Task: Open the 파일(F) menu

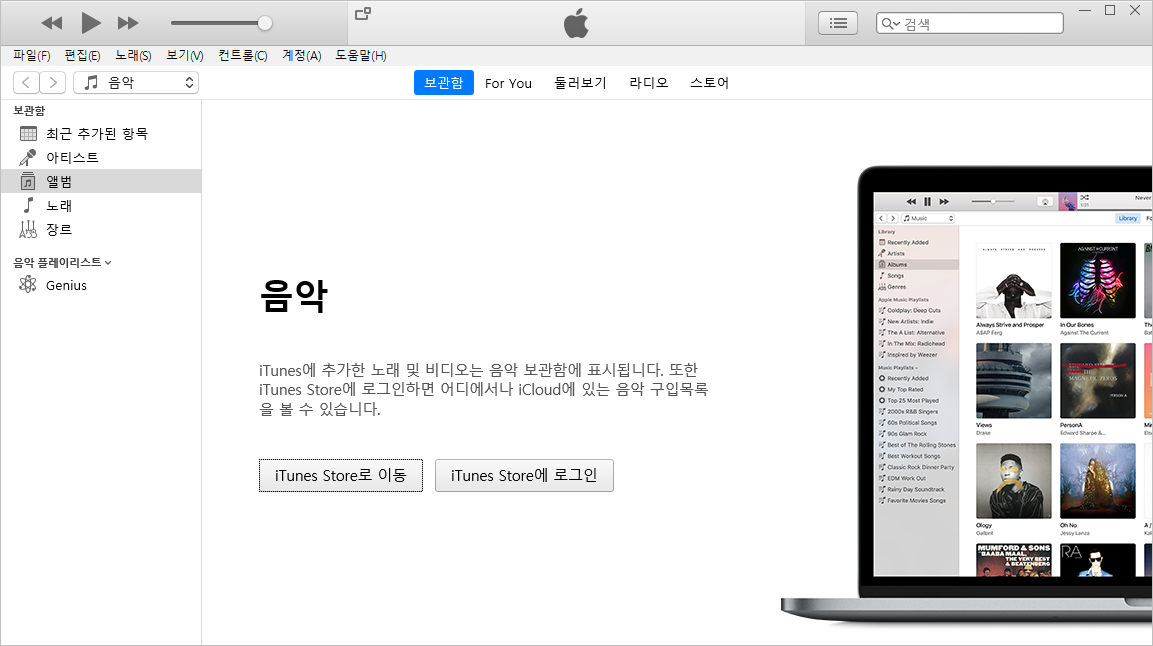Action: (x=32, y=55)
